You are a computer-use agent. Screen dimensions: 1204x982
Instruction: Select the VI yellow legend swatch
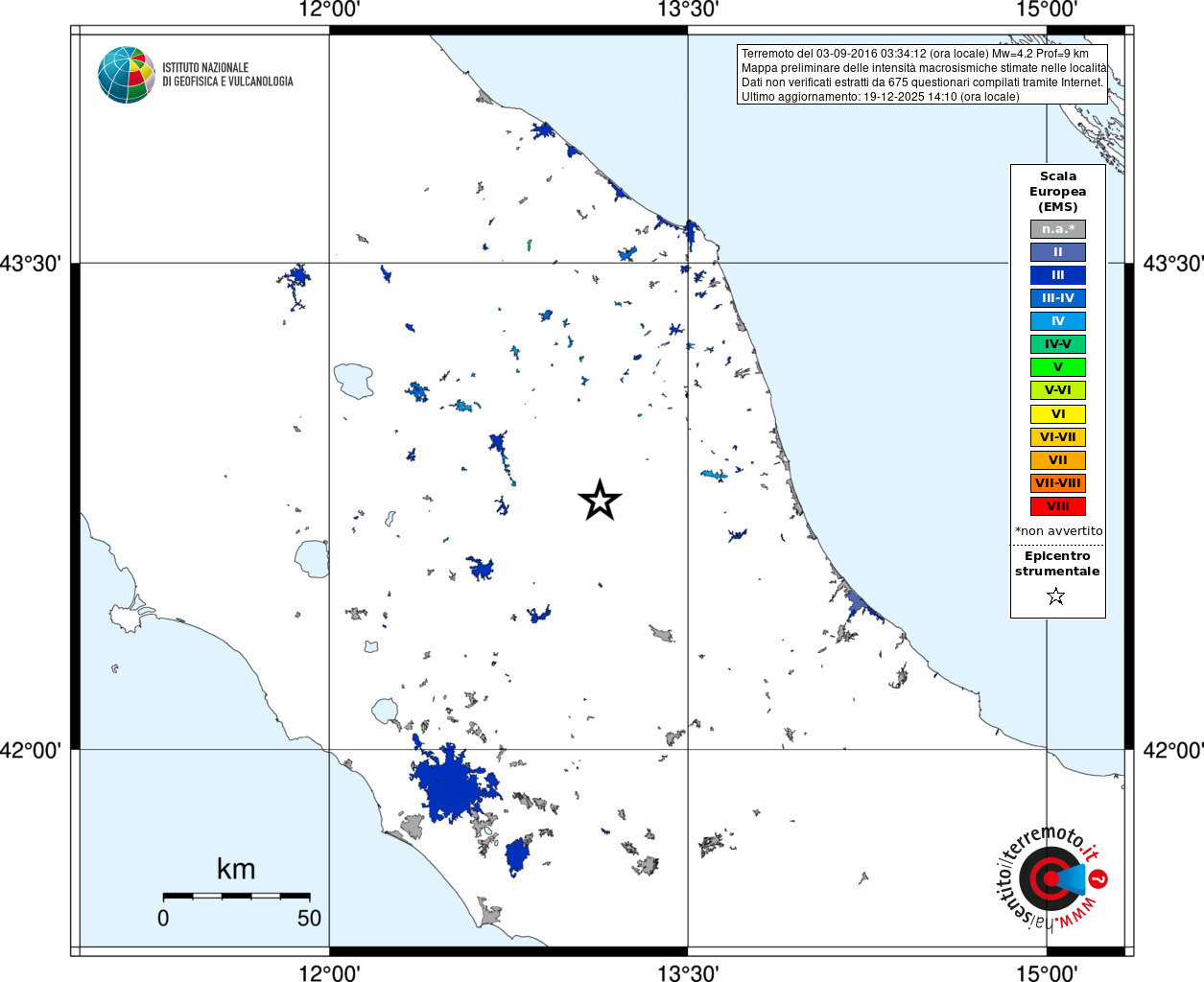coord(1058,414)
